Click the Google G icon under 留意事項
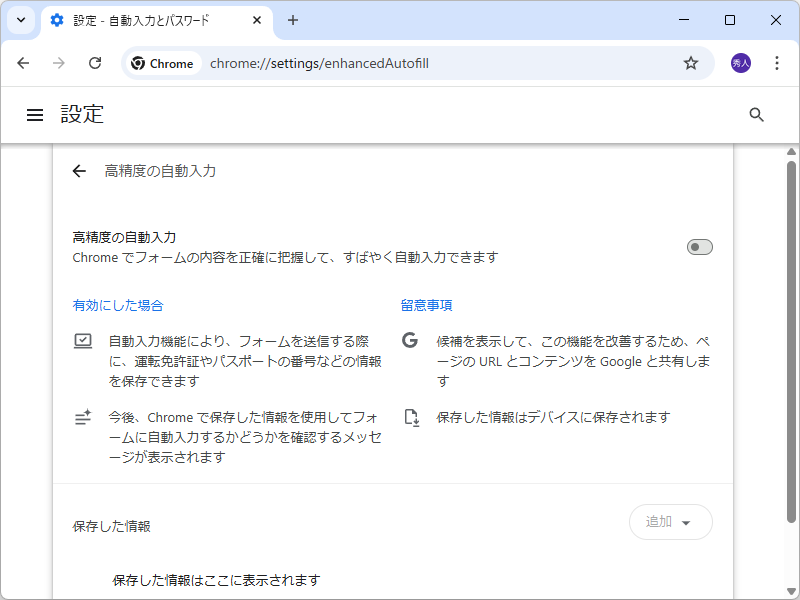 click(x=409, y=340)
